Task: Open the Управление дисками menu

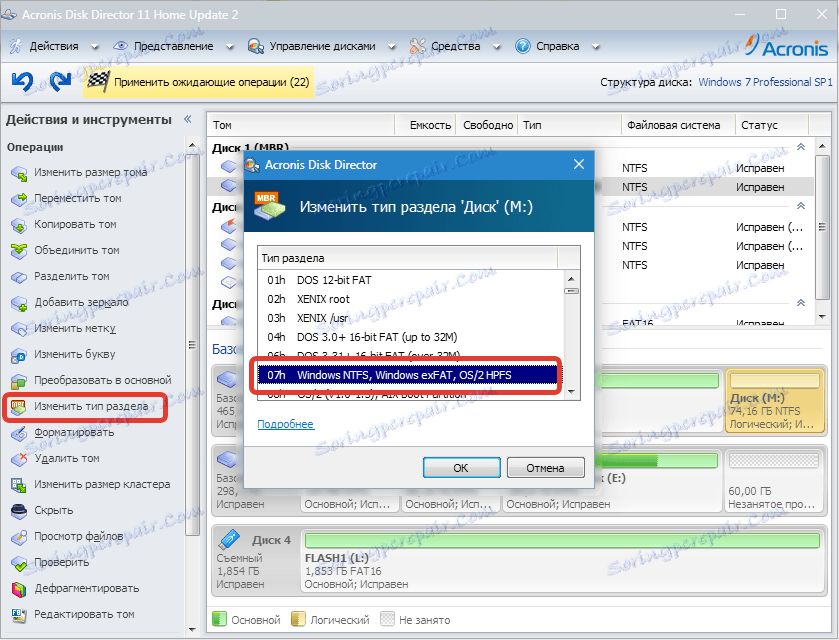Action: tap(322, 47)
